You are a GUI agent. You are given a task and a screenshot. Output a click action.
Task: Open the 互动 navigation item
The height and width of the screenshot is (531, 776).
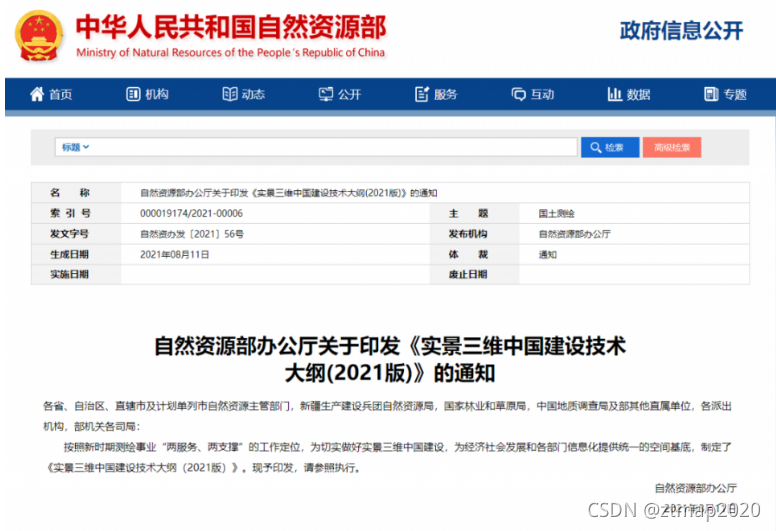533,94
